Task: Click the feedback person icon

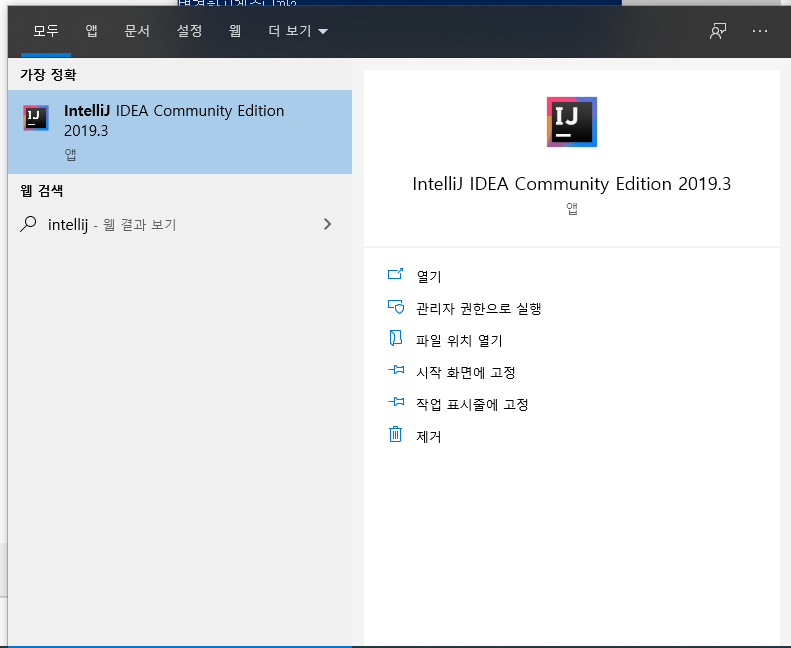Action: click(x=718, y=31)
